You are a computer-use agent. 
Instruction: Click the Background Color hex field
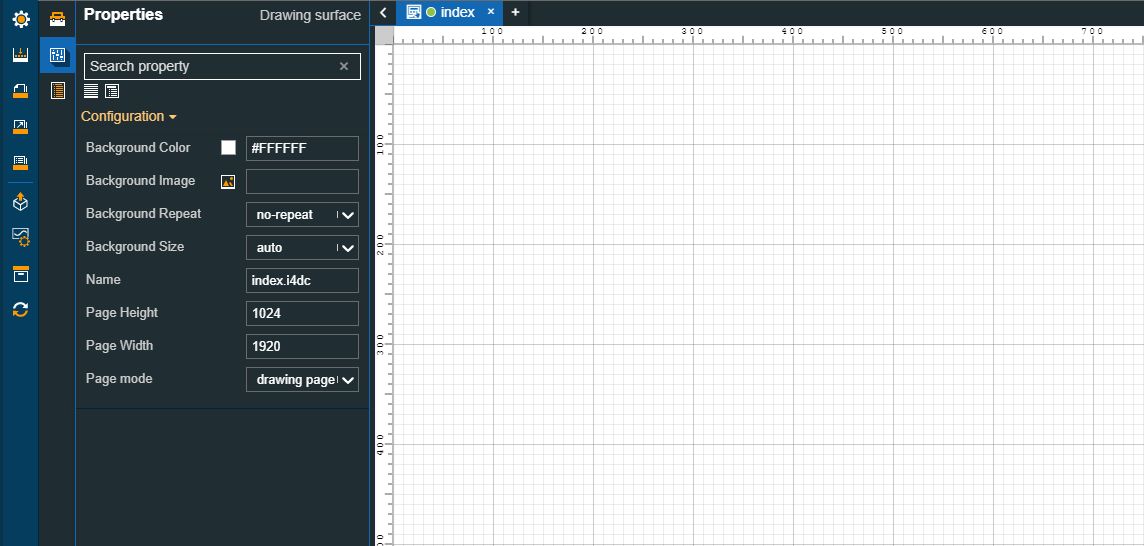(302, 148)
